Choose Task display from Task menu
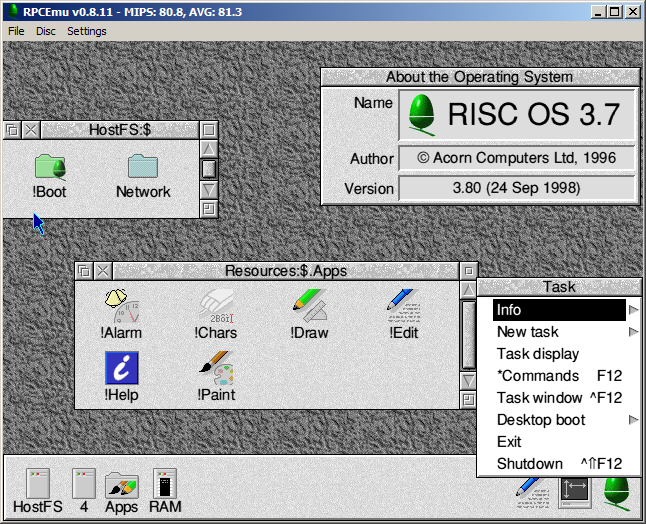 pos(559,354)
